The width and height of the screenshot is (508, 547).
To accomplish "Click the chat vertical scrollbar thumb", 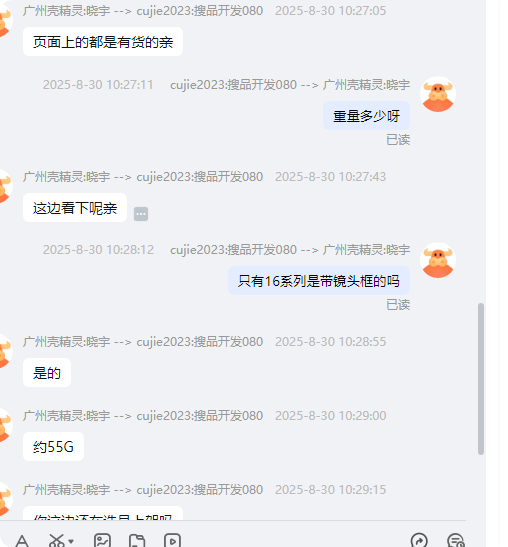I will 481,379.
